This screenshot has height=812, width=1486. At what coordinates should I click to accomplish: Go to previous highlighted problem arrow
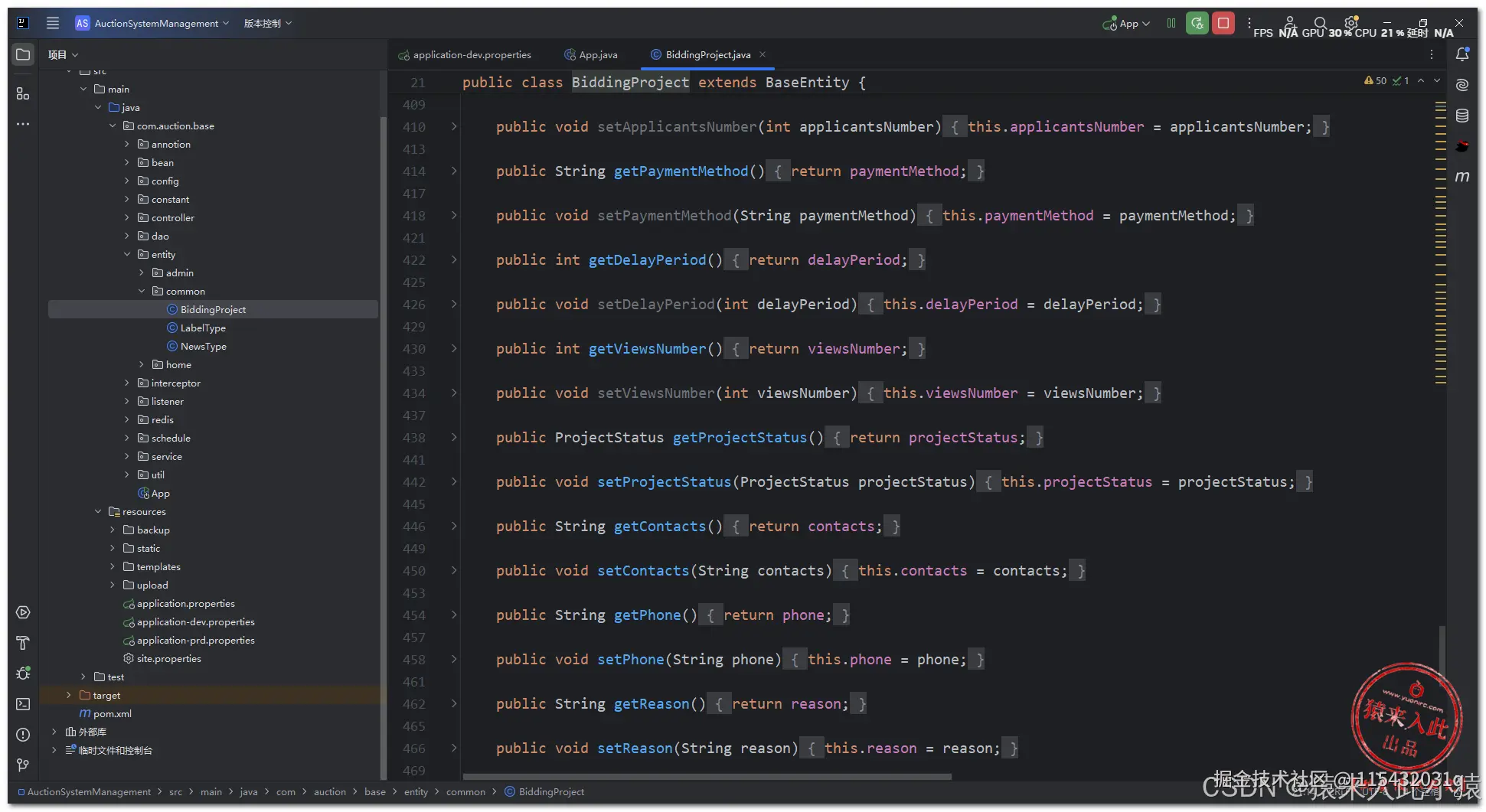point(1421,80)
